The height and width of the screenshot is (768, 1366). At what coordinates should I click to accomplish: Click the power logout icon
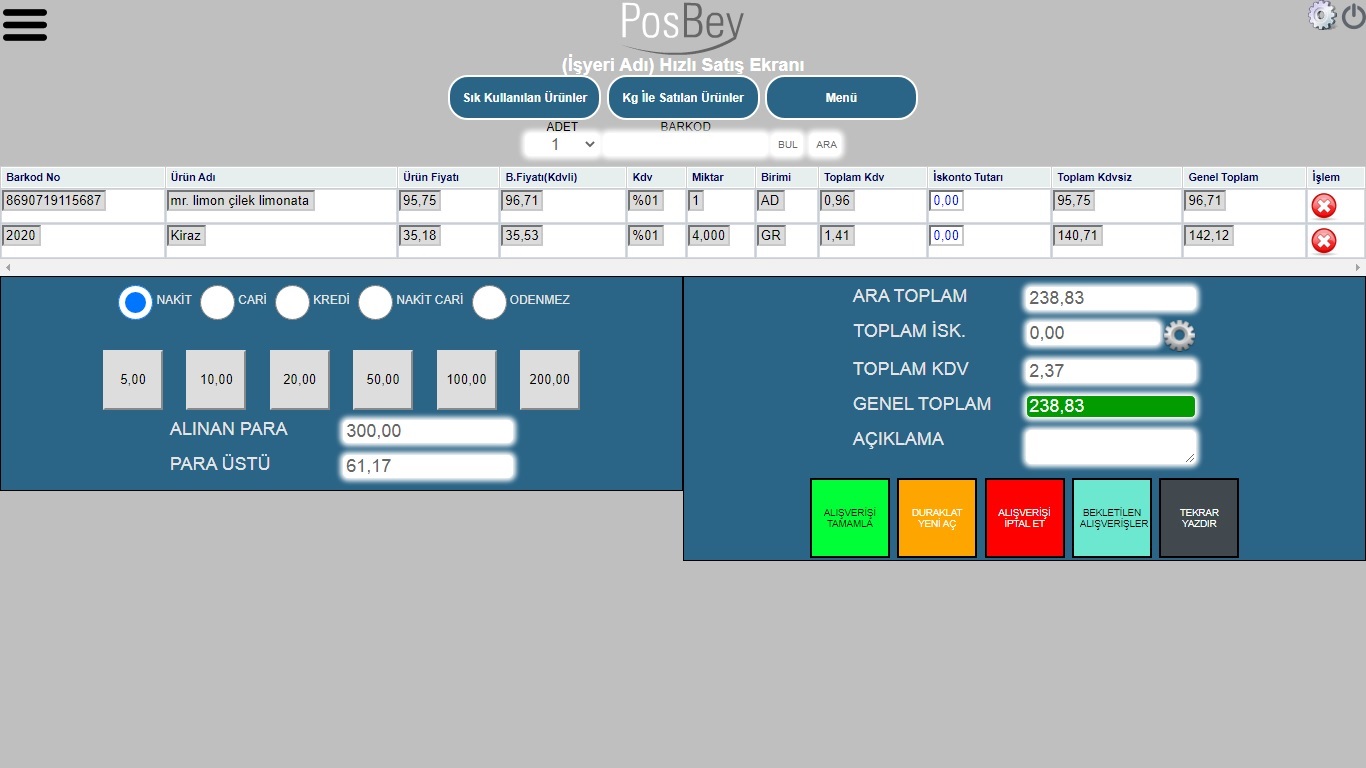pos(1353,16)
